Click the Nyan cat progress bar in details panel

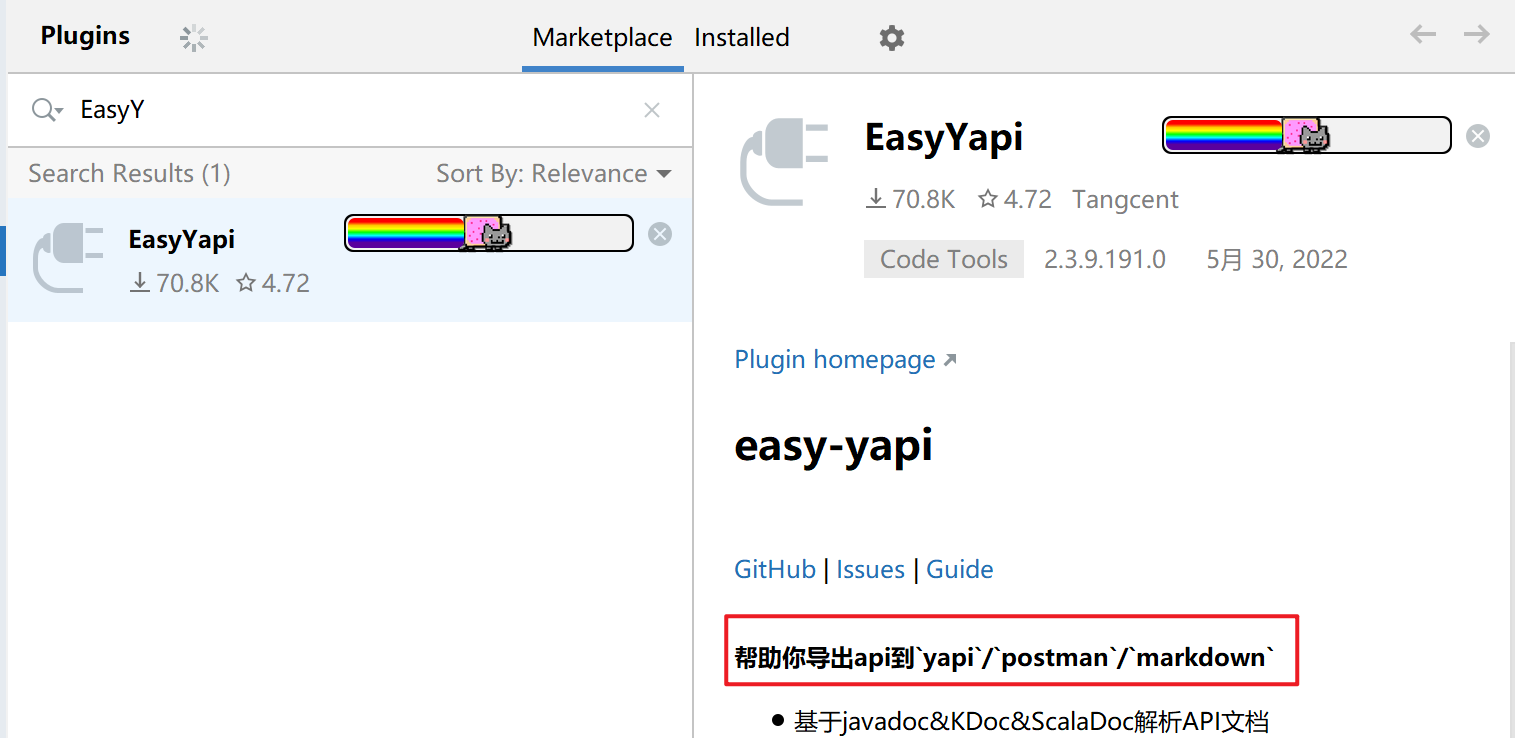[1307, 135]
